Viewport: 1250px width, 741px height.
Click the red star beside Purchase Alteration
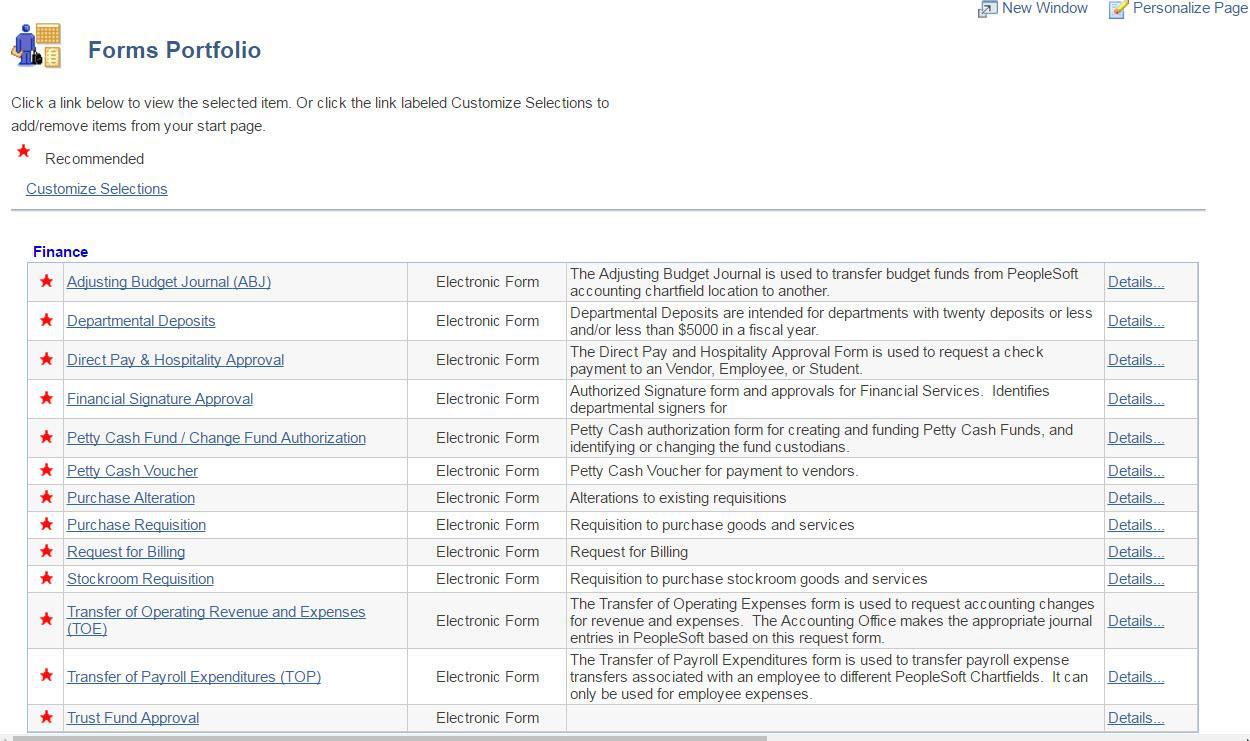click(46, 498)
